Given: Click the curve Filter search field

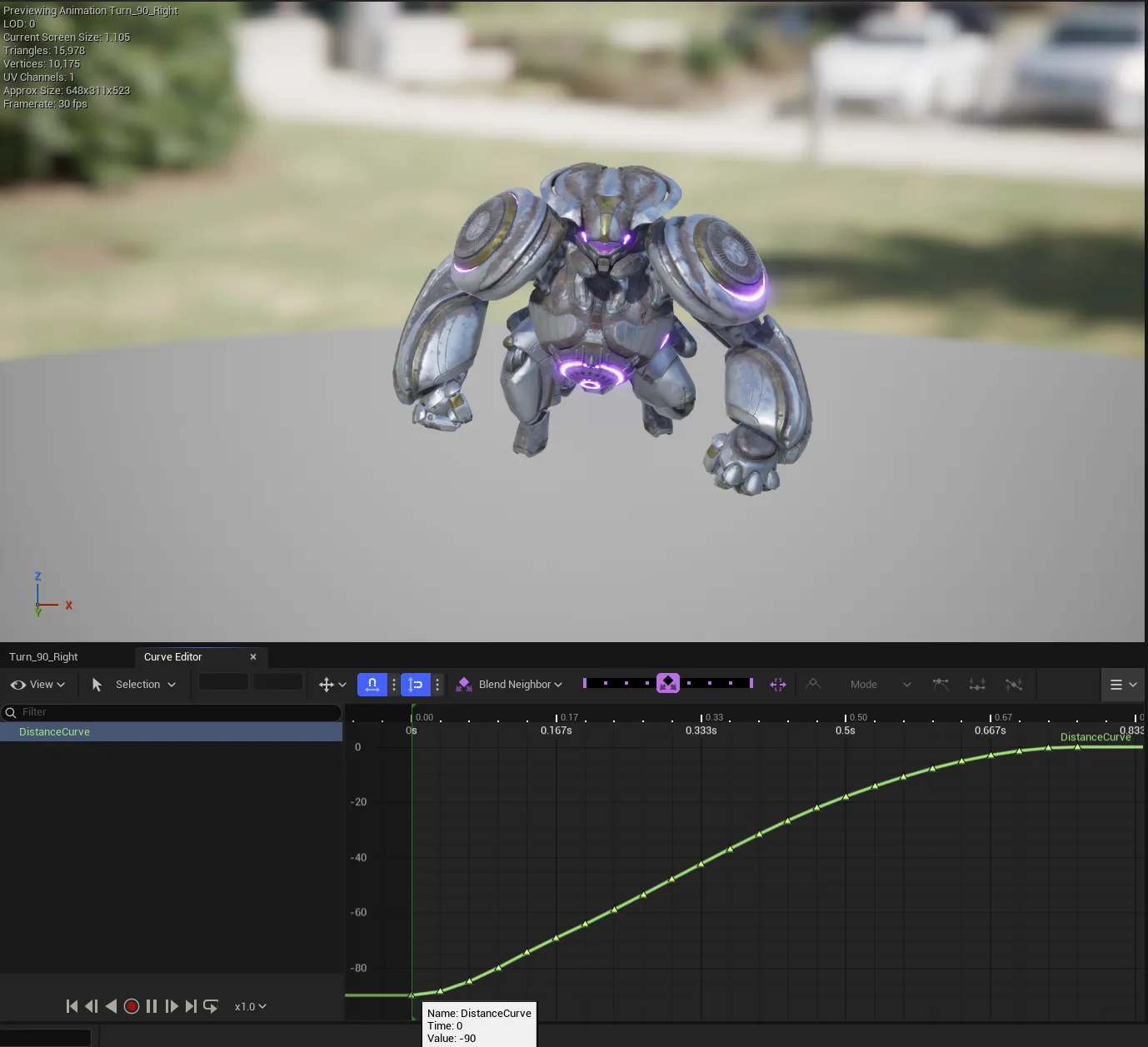Looking at the screenshot, I should [x=171, y=712].
